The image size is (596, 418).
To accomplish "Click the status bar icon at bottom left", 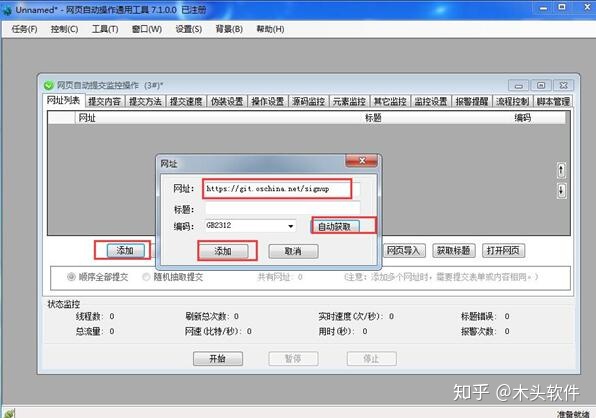I will [x=9, y=413].
